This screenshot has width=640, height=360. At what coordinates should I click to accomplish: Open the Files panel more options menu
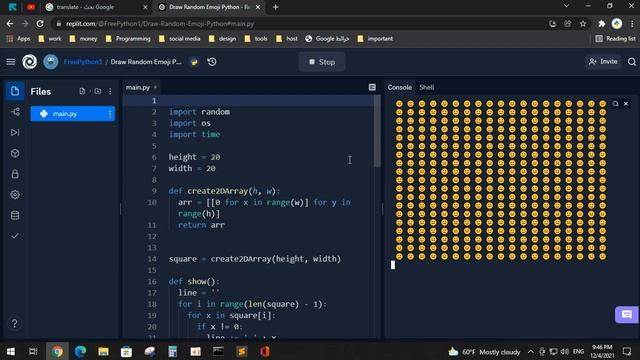point(110,91)
